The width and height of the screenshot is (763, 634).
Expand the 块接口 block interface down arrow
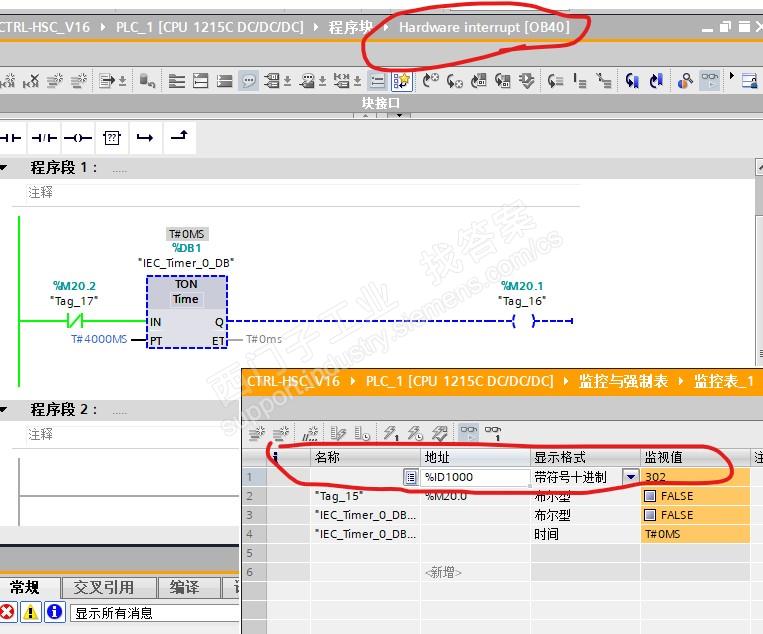pyautogui.click(x=399, y=116)
